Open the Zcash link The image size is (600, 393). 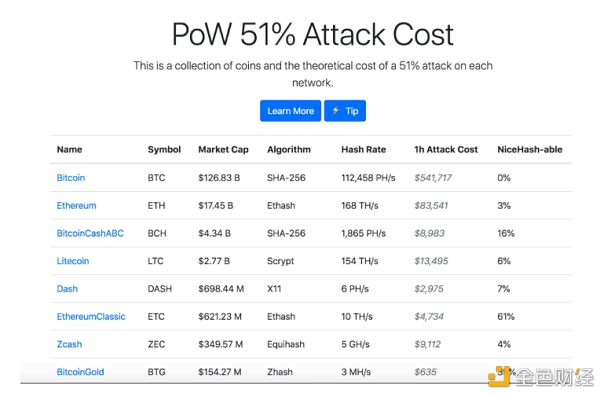click(69, 344)
